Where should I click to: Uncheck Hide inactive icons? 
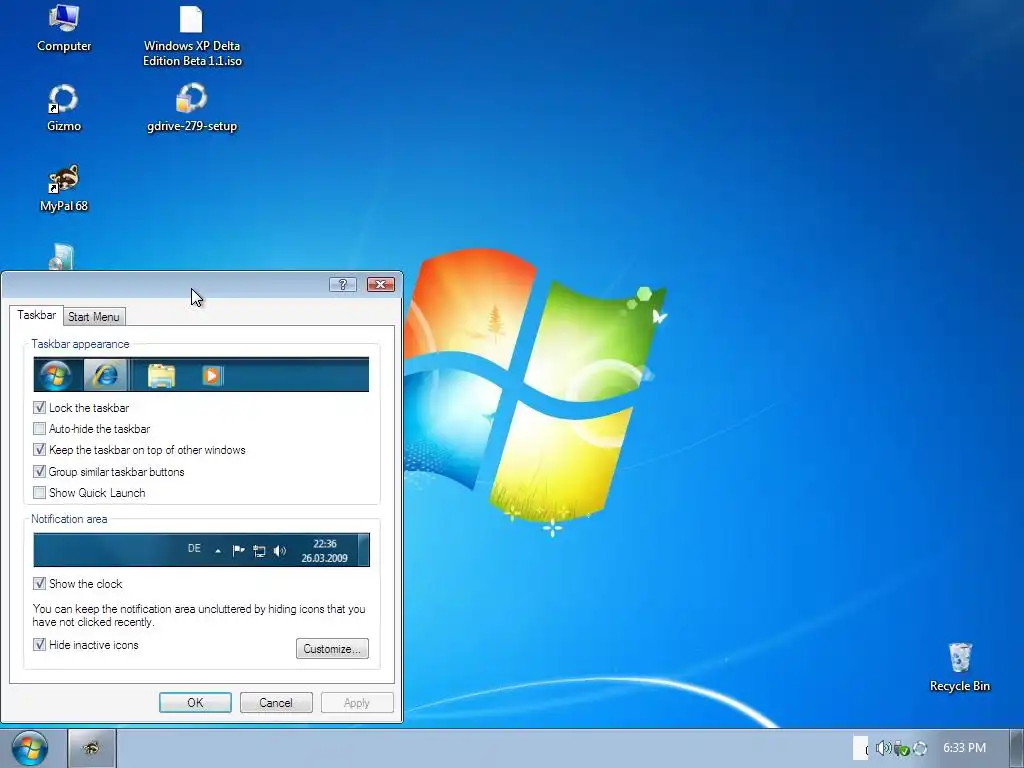(39, 645)
